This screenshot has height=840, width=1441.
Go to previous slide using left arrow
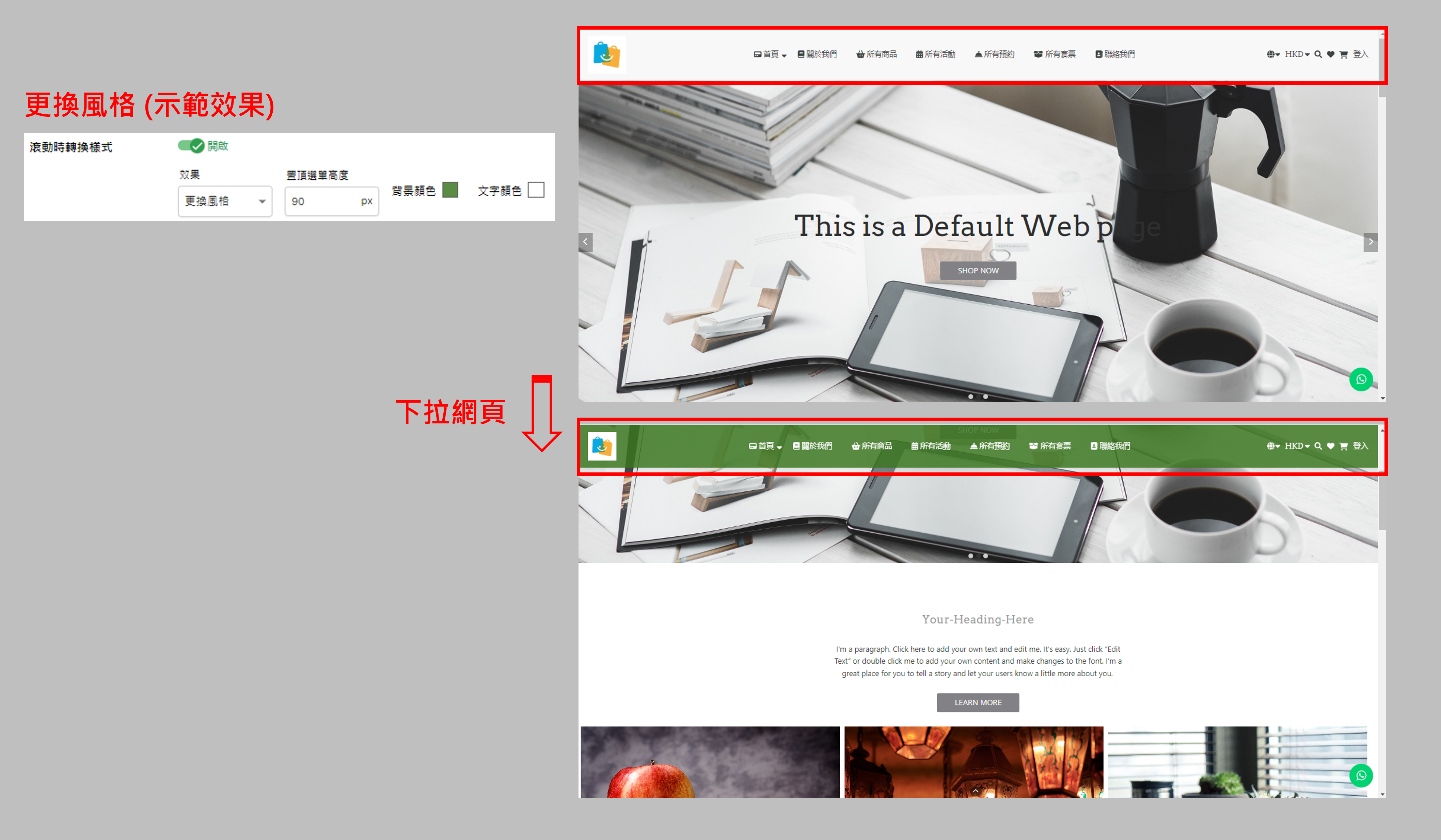pos(585,242)
